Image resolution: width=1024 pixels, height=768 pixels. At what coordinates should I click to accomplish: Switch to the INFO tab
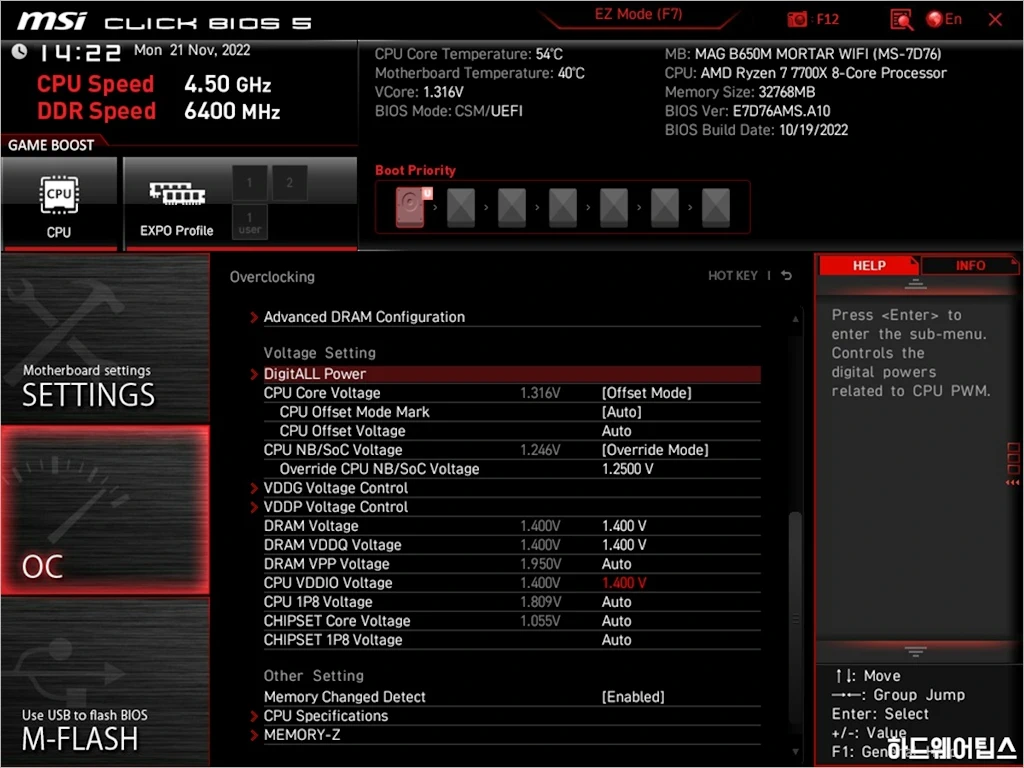(x=970, y=266)
